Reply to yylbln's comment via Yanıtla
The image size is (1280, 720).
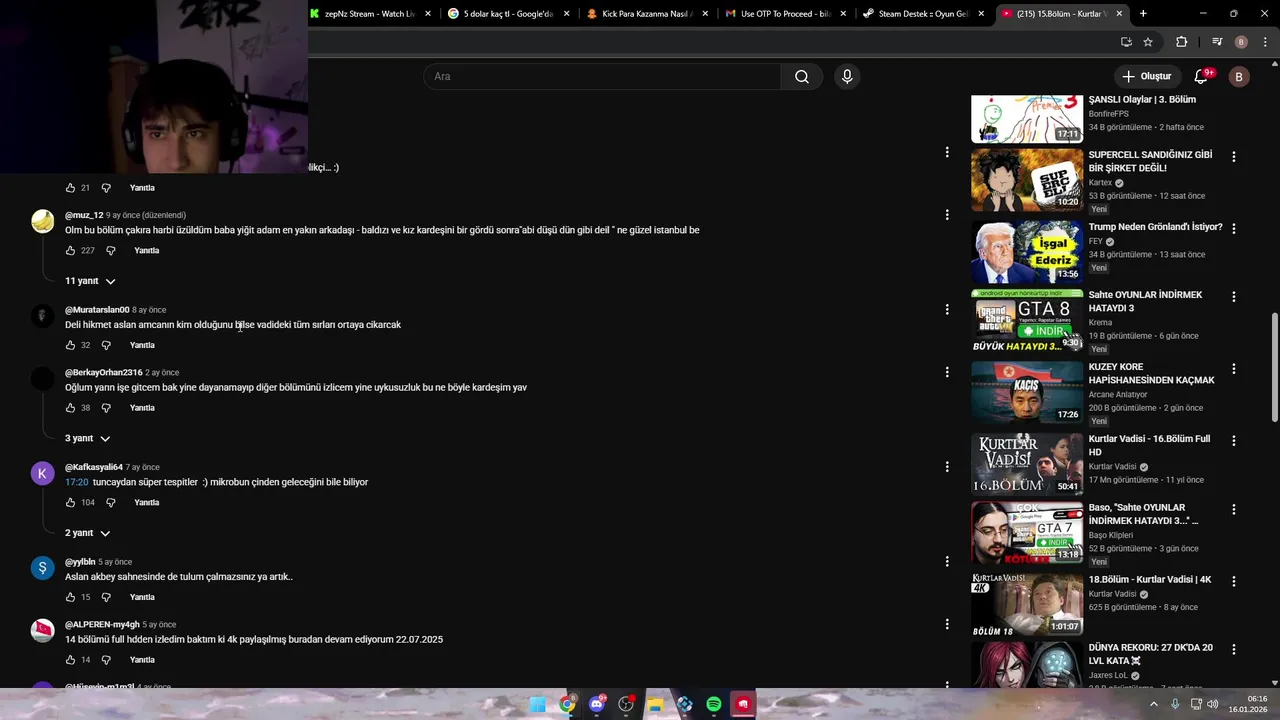(142, 597)
